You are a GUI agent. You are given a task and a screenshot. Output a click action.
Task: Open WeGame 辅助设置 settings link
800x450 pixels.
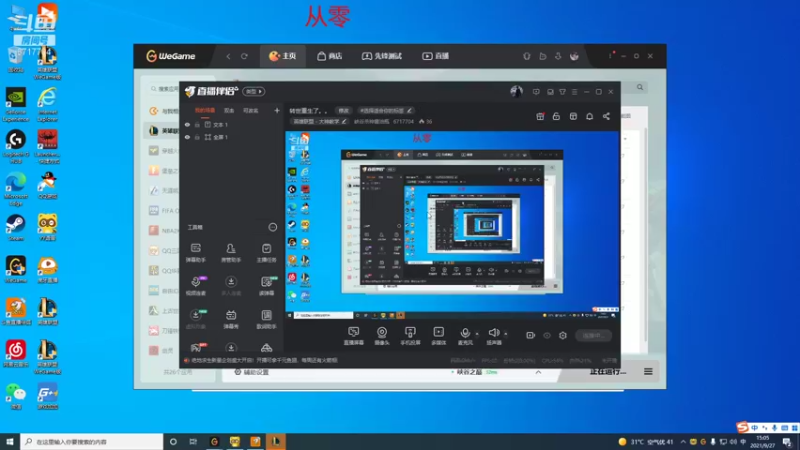click(252, 372)
